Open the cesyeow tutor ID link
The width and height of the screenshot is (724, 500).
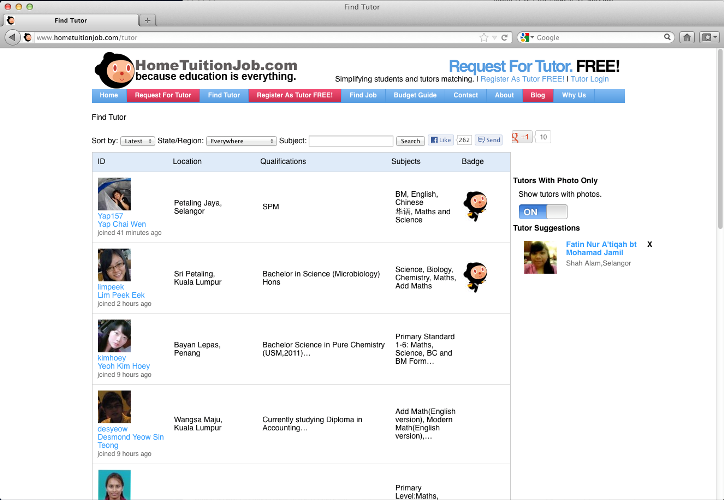click(113, 429)
